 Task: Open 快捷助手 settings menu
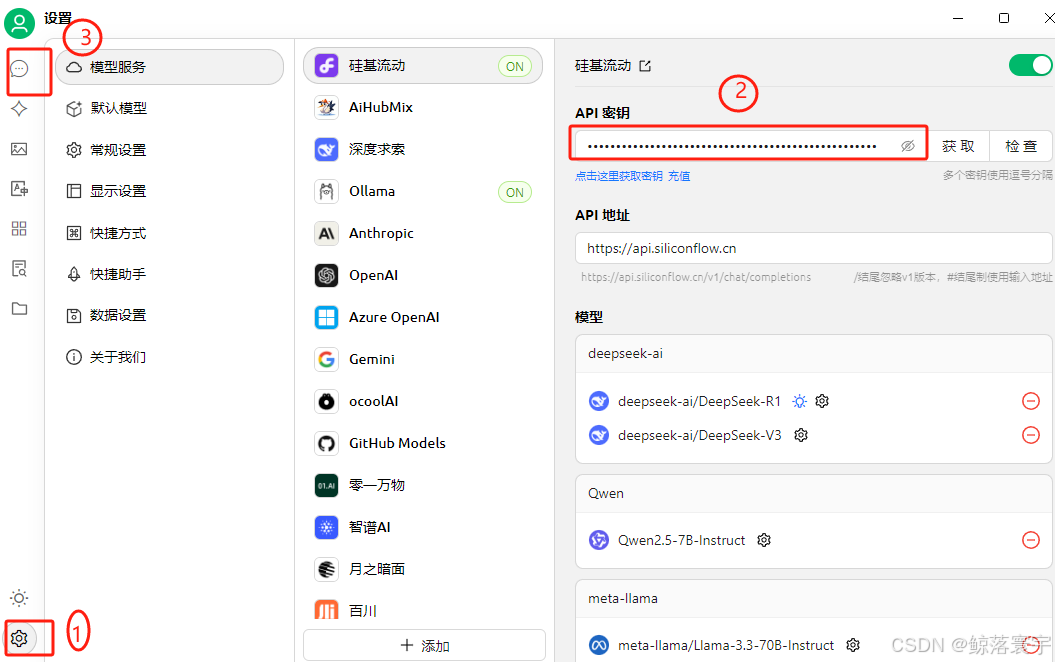pyautogui.click(x=170, y=274)
